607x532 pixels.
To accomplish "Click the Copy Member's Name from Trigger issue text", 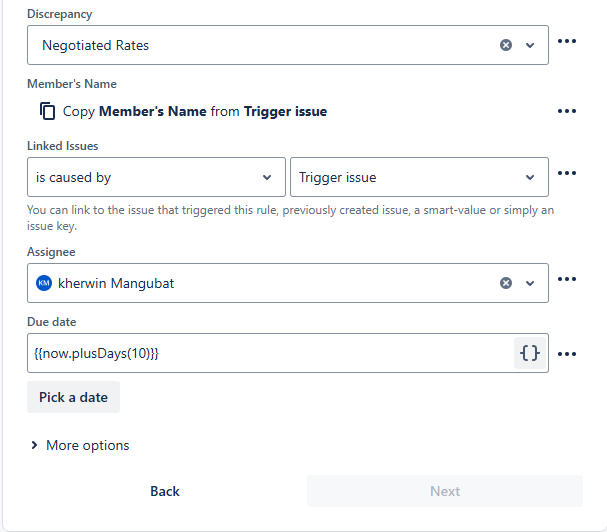I will (x=195, y=112).
